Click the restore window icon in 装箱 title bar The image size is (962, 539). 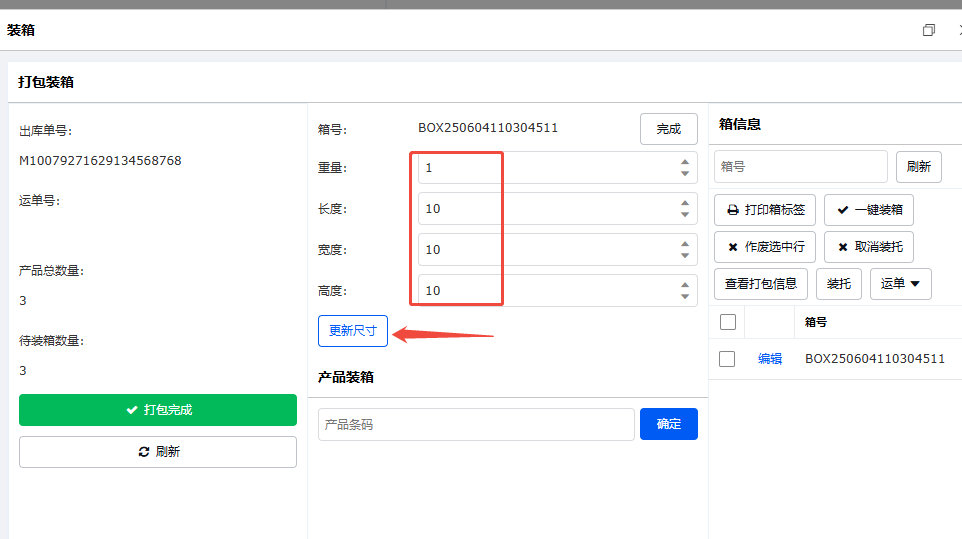(x=929, y=30)
